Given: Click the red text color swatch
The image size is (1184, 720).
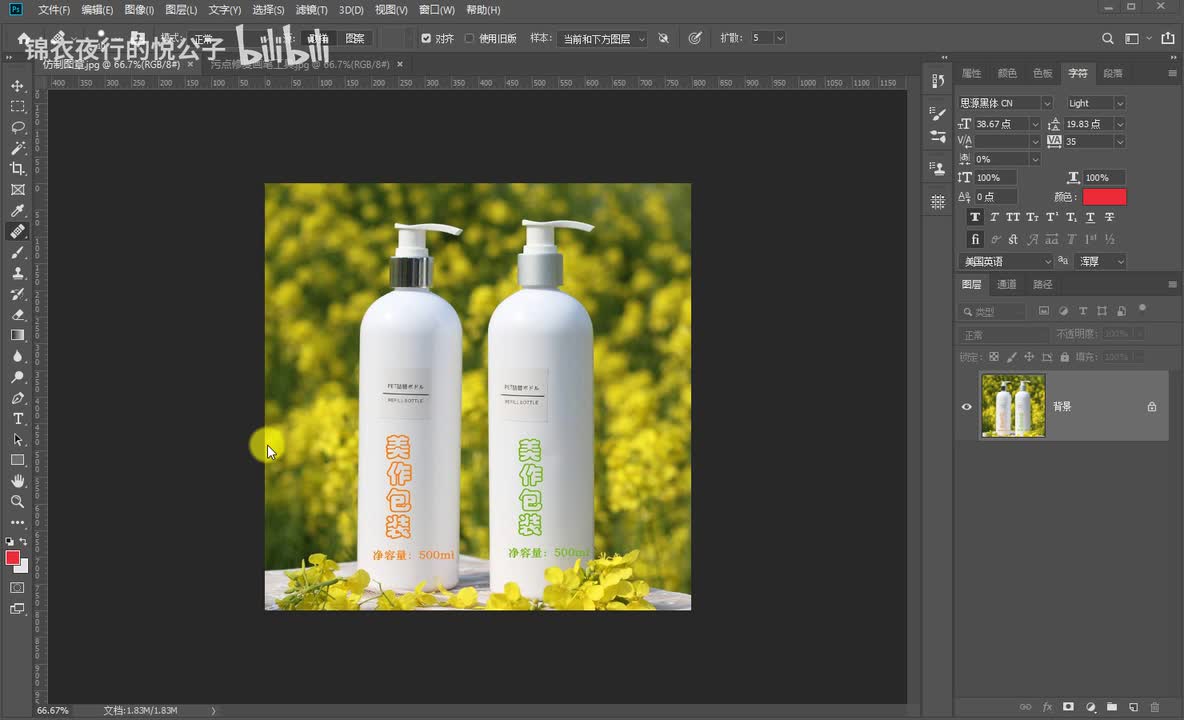Looking at the screenshot, I should coord(1104,197).
